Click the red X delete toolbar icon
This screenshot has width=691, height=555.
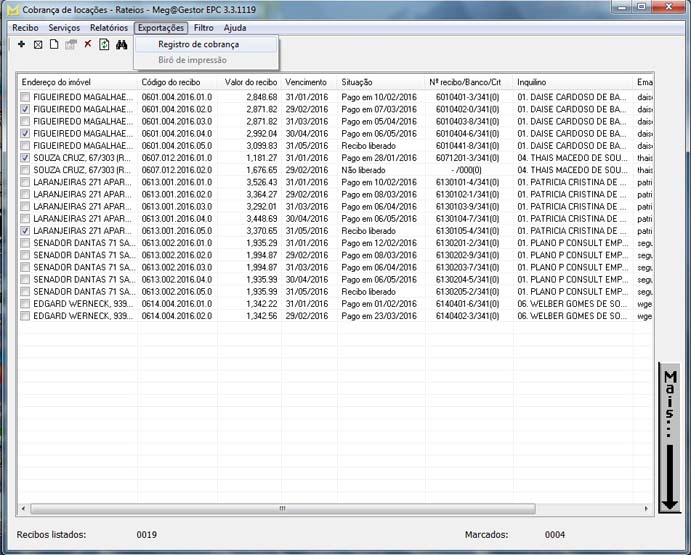pyautogui.click(x=88, y=45)
